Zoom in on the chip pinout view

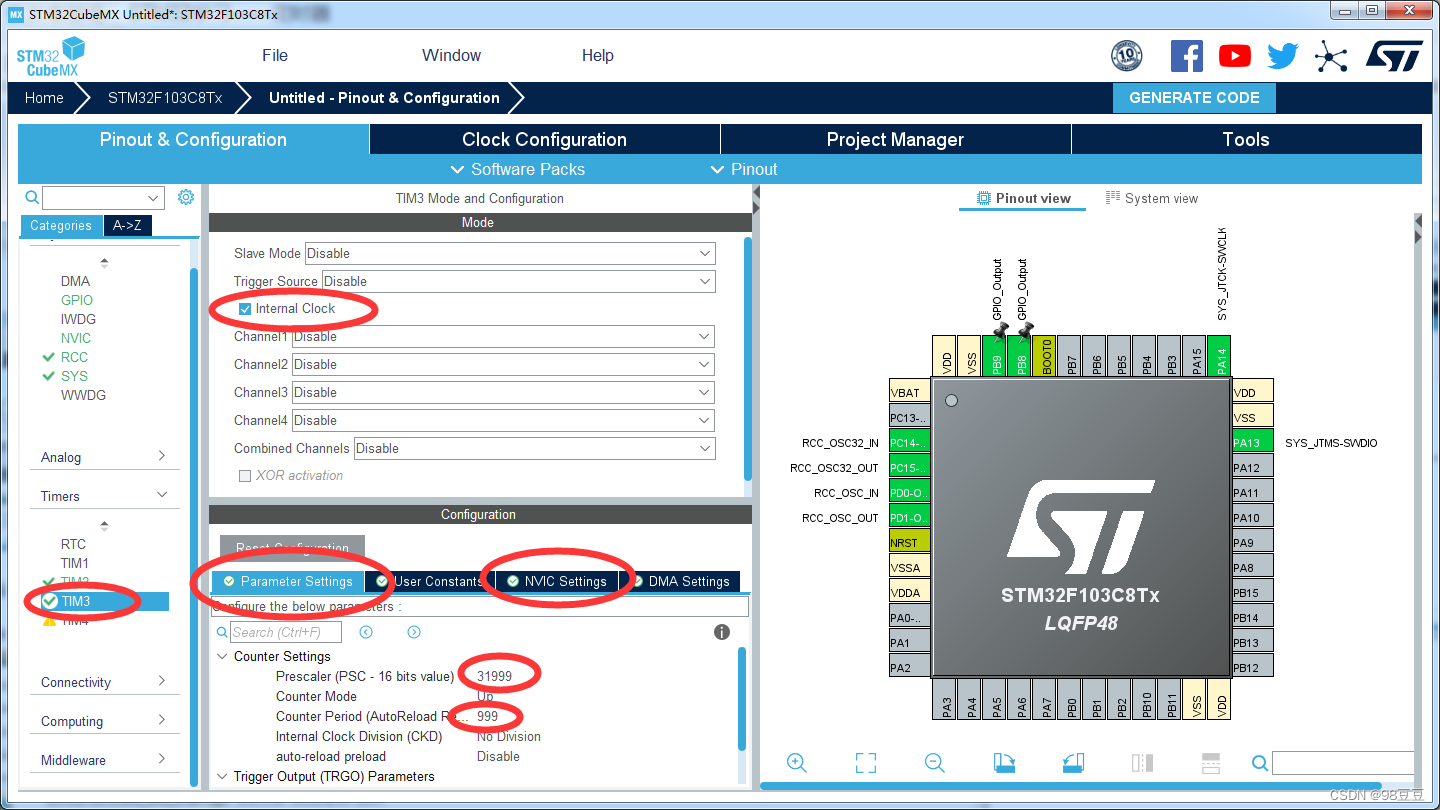797,763
